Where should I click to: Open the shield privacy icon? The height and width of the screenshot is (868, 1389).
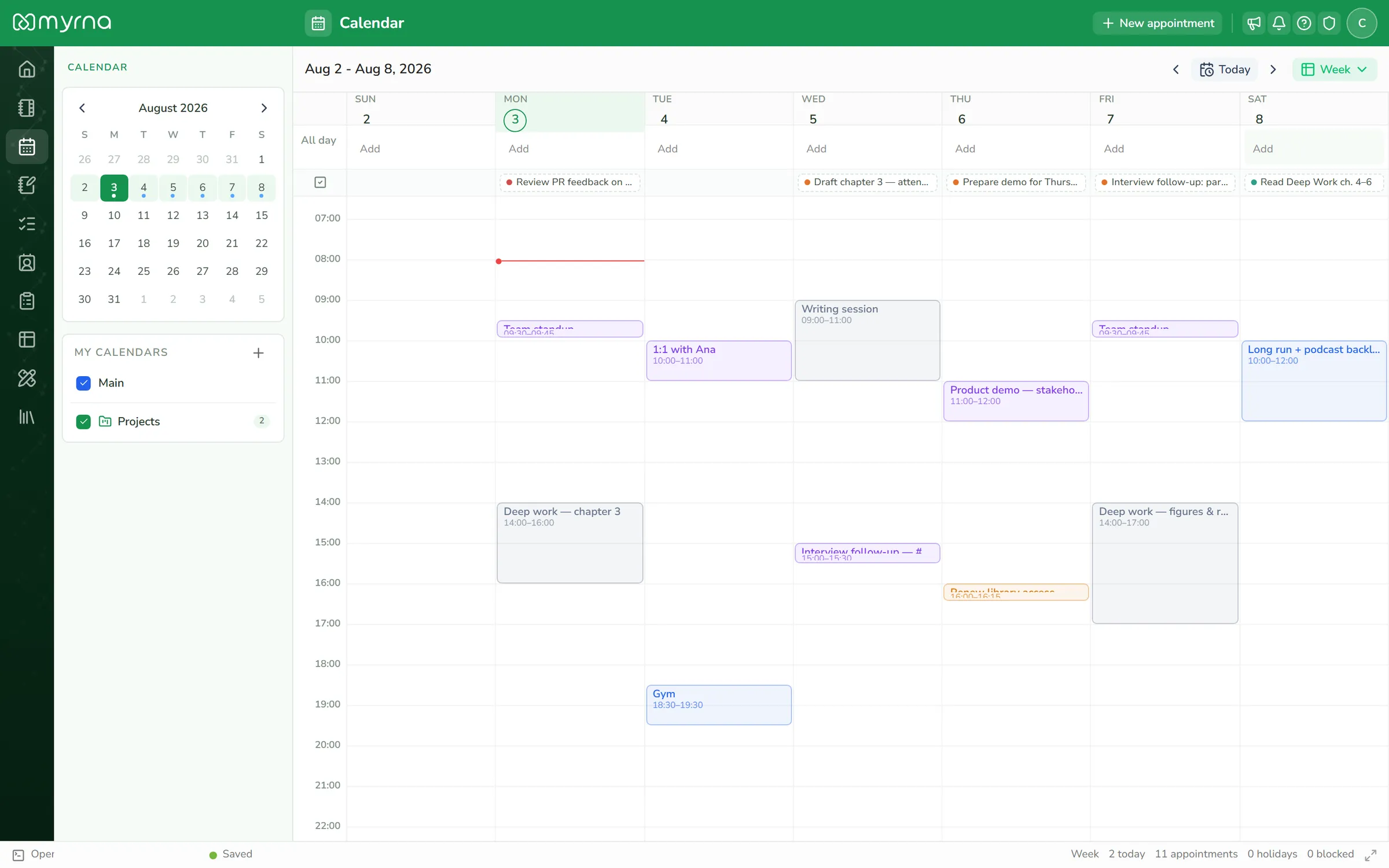[1329, 23]
